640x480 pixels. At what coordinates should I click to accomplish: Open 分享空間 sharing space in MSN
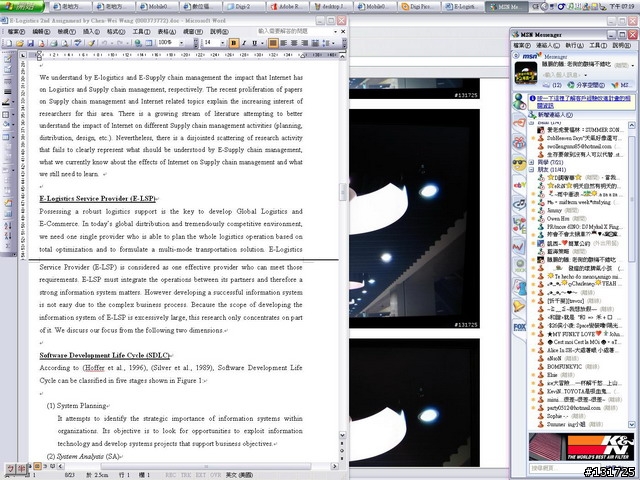(586, 85)
